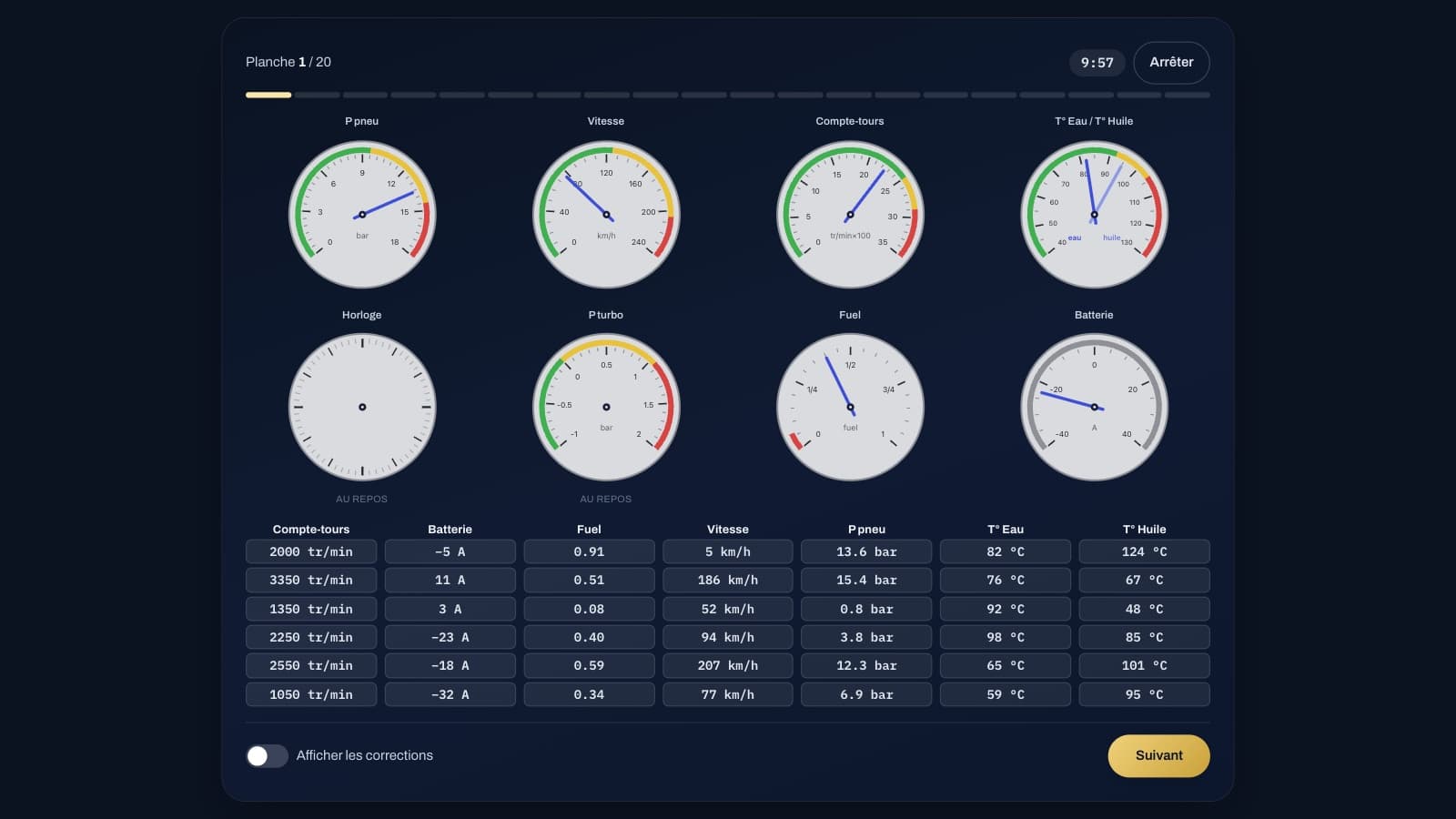Select the 2000 tr/min cell
Screen dimensions: 1456x819
click(311, 551)
